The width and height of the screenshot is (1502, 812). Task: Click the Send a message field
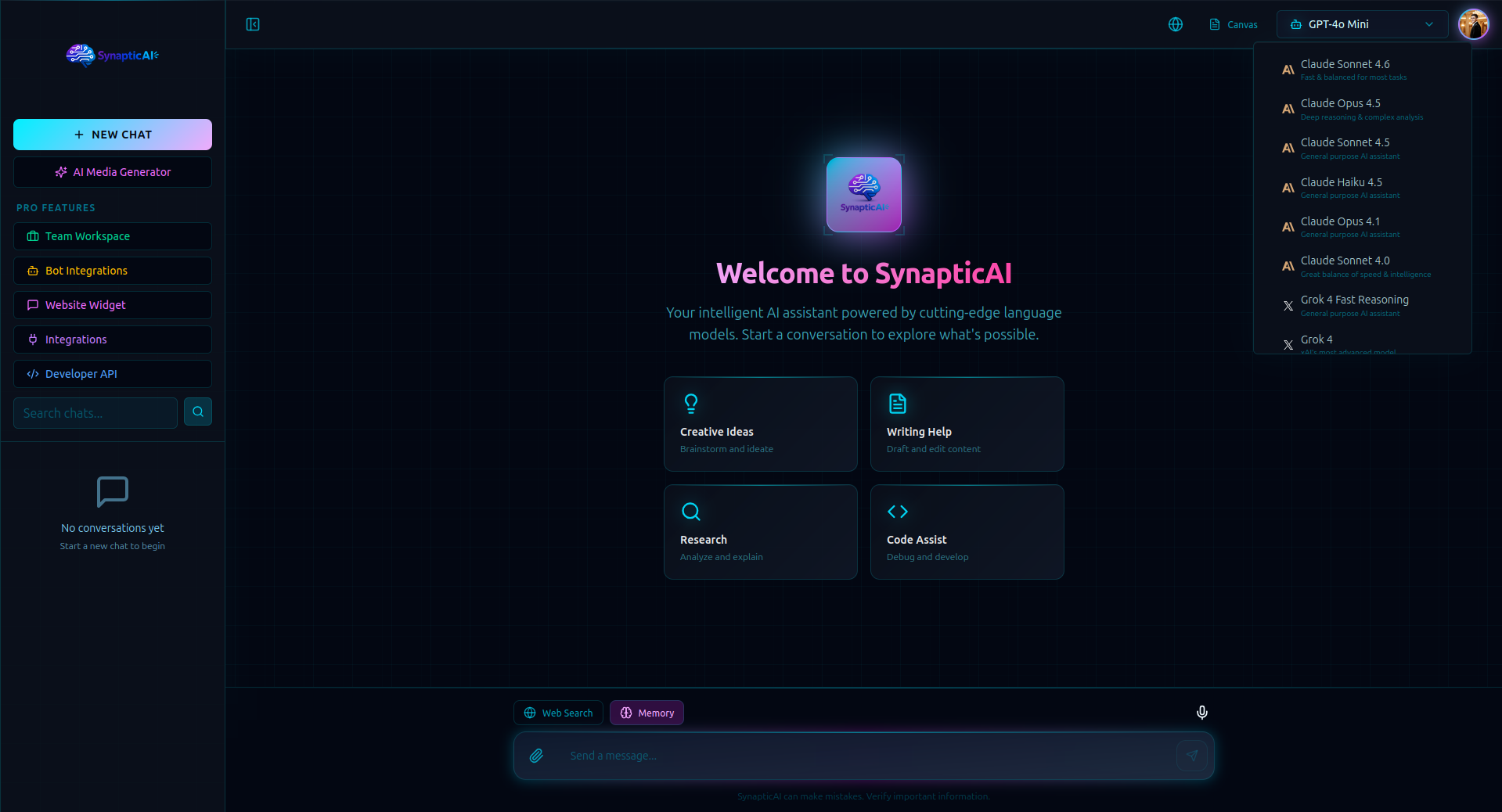coord(783,756)
